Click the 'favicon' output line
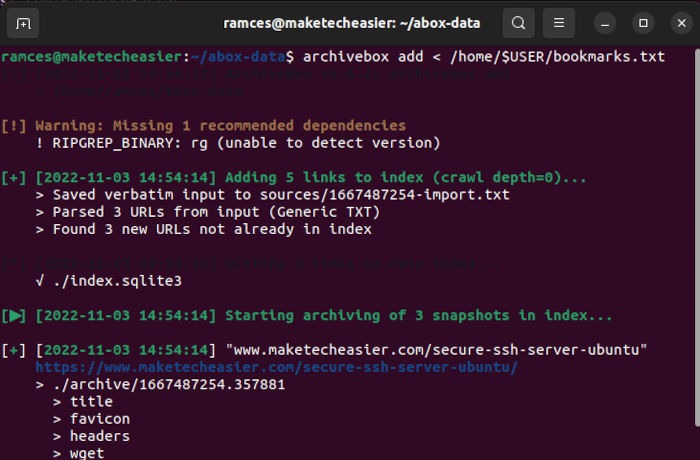This screenshot has width=700, height=460. pos(92,419)
